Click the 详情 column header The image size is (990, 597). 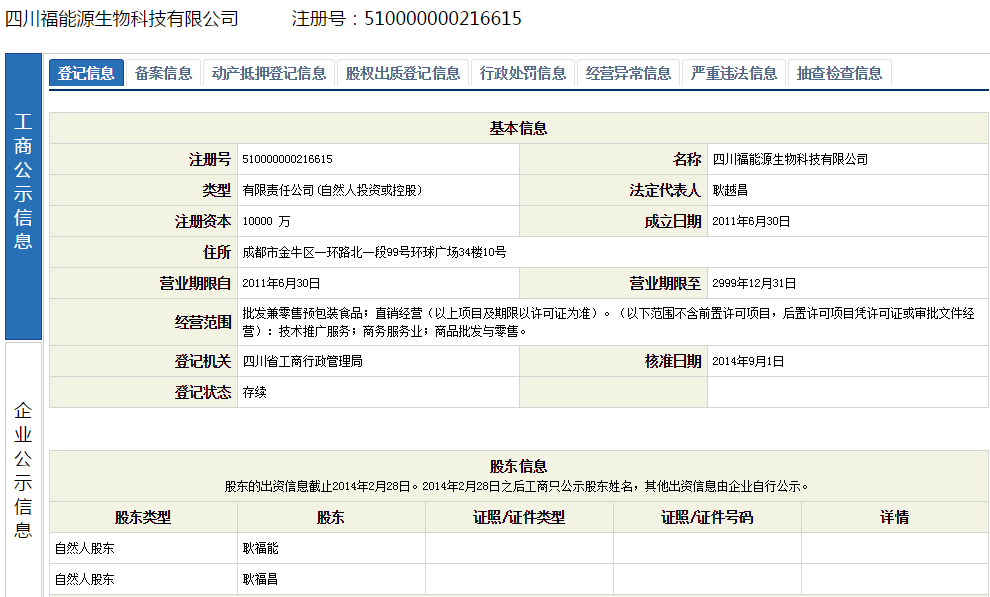[x=894, y=517]
